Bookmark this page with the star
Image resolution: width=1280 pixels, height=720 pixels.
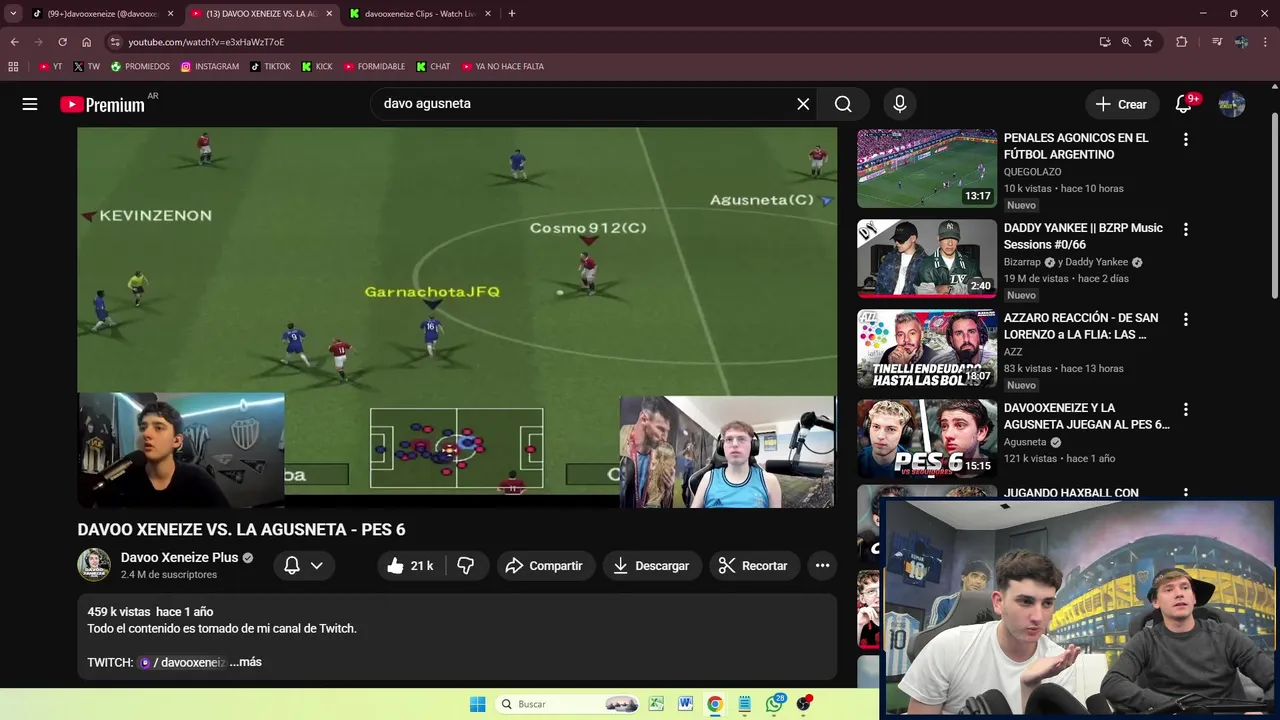tap(1148, 42)
